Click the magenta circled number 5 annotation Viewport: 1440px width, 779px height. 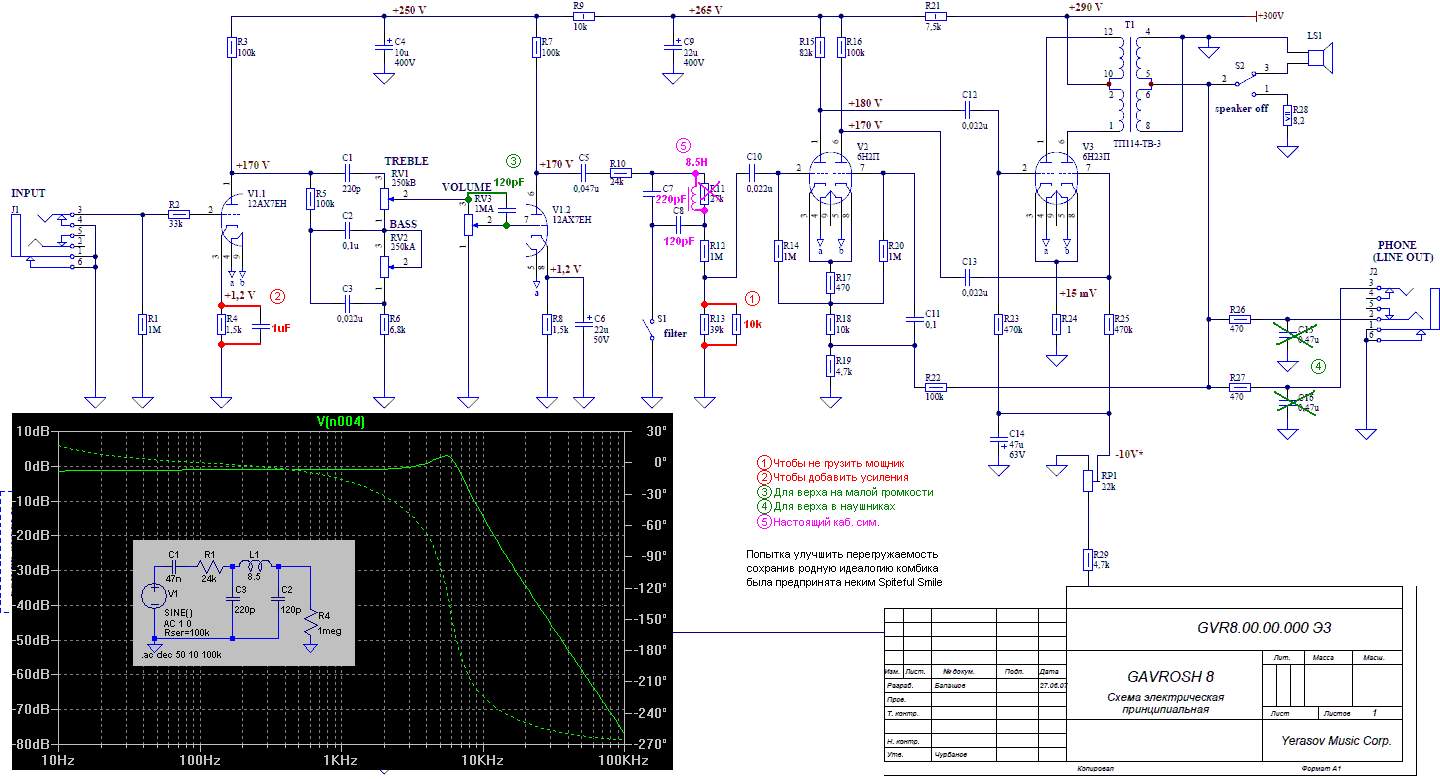(683, 145)
